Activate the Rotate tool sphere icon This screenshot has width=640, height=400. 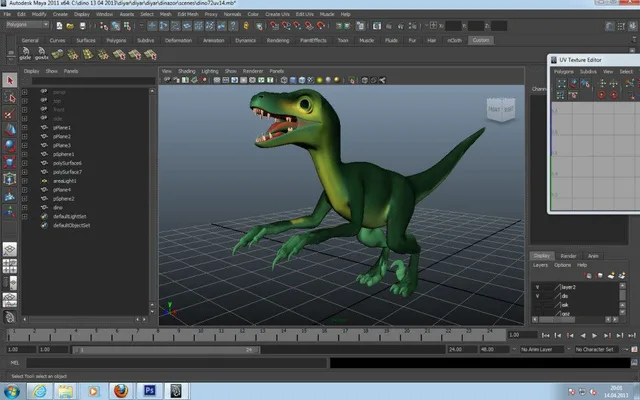(x=10, y=146)
